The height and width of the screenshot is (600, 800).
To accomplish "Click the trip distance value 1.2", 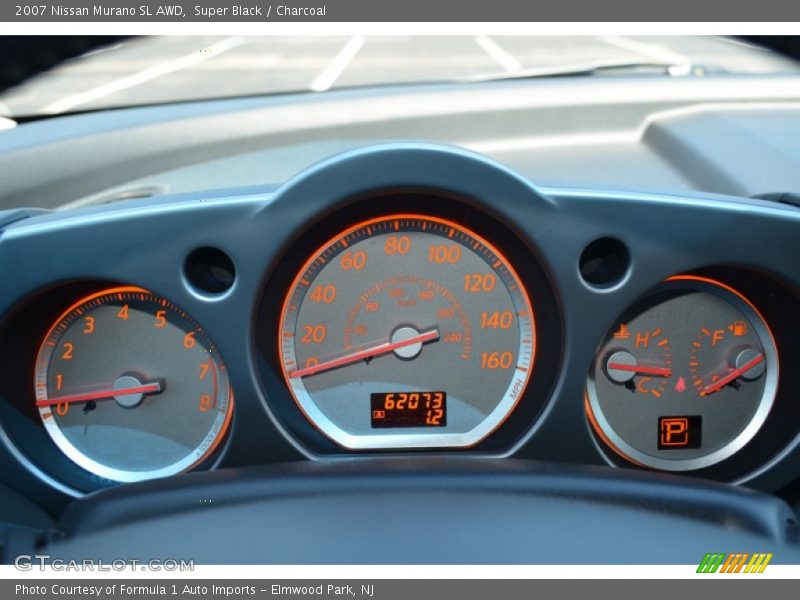I will point(434,418).
